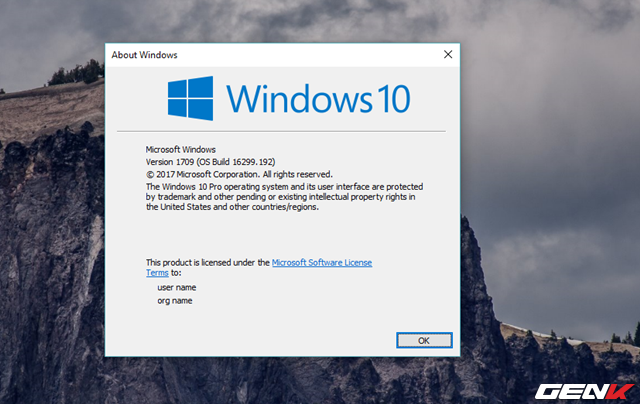The image size is (640, 404).
Task: Click the 'The Windows 10 Pro operating system' line
Action: coord(284,186)
